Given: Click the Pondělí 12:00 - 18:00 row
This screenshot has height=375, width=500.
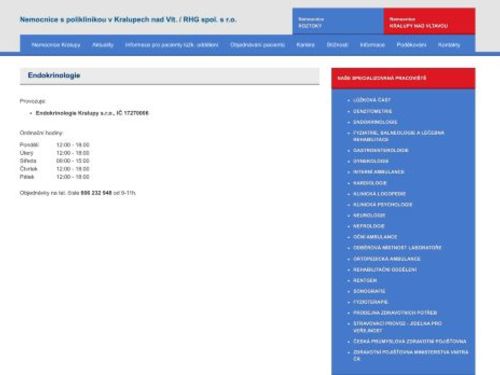Looking at the screenshot, I should [x=55, y=145].
